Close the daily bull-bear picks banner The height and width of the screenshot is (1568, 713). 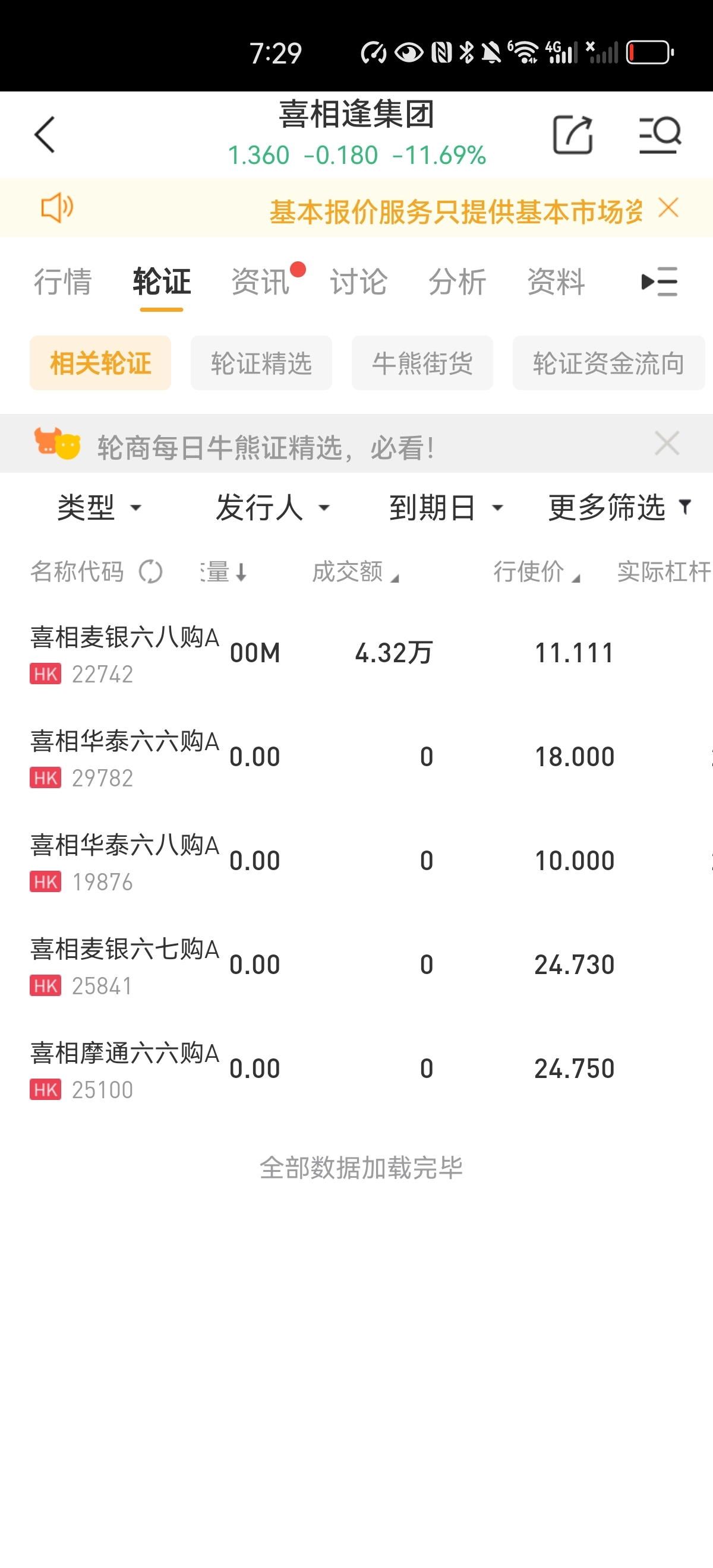tap(667, 443)
